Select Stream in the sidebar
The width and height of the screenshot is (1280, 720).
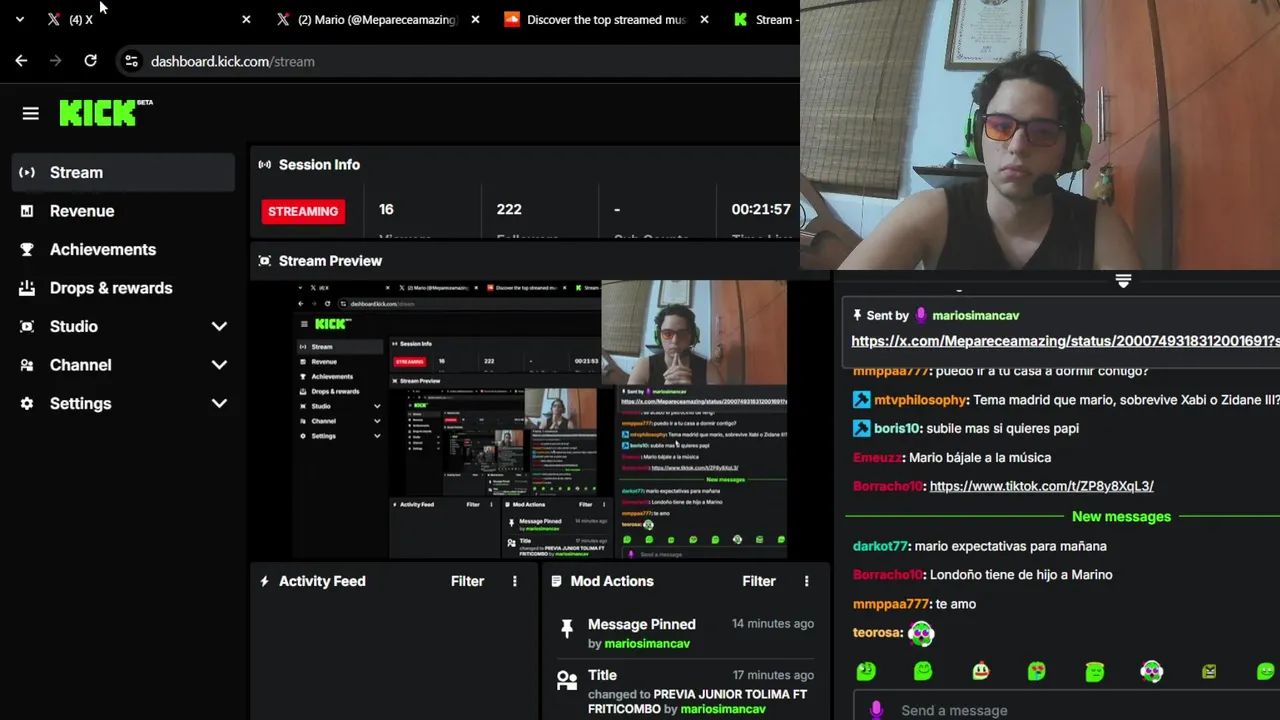point(123,172)
